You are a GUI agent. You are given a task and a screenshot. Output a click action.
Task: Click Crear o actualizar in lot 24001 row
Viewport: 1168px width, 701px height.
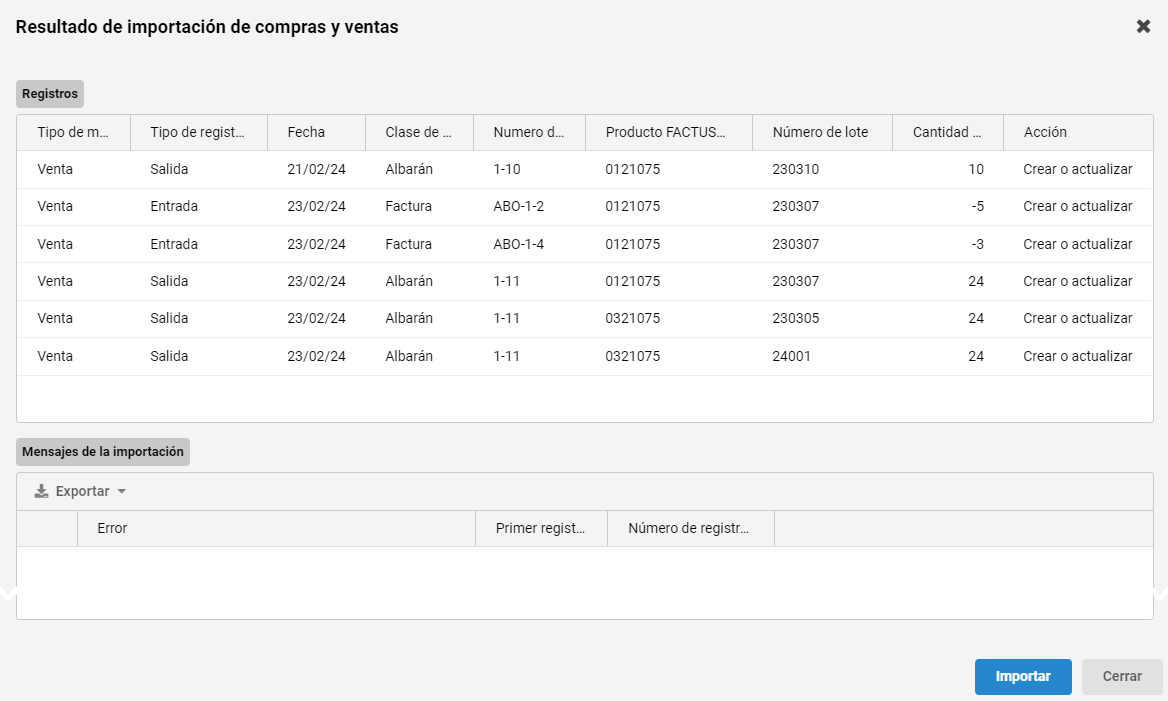[1077, 356]
